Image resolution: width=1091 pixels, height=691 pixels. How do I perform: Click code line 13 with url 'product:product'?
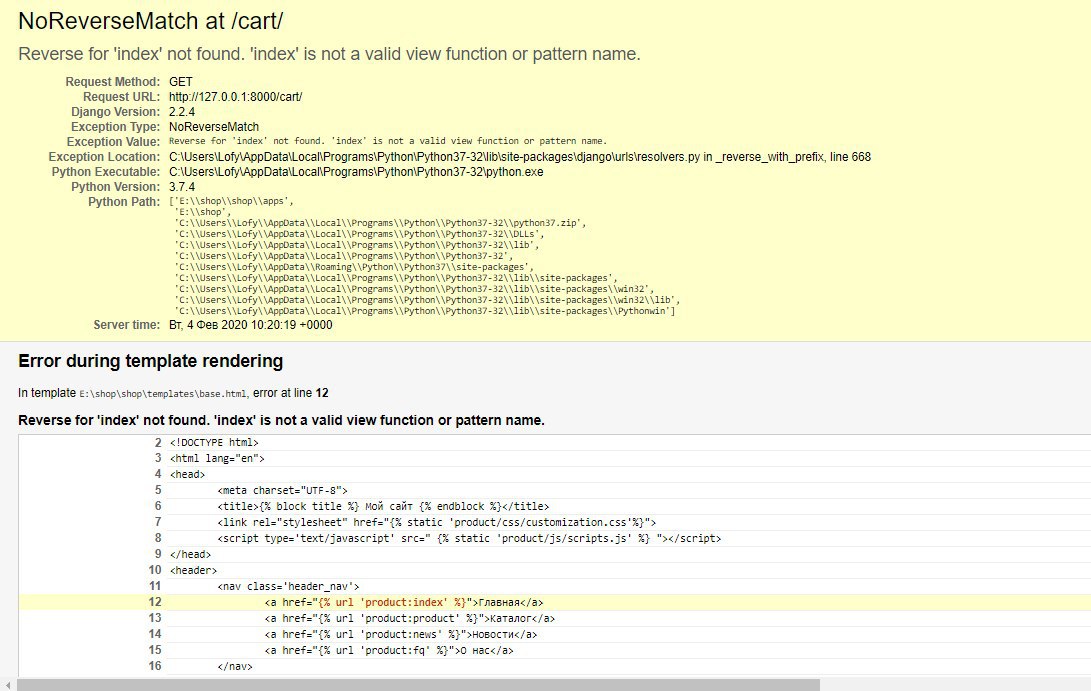pos(410,619)
